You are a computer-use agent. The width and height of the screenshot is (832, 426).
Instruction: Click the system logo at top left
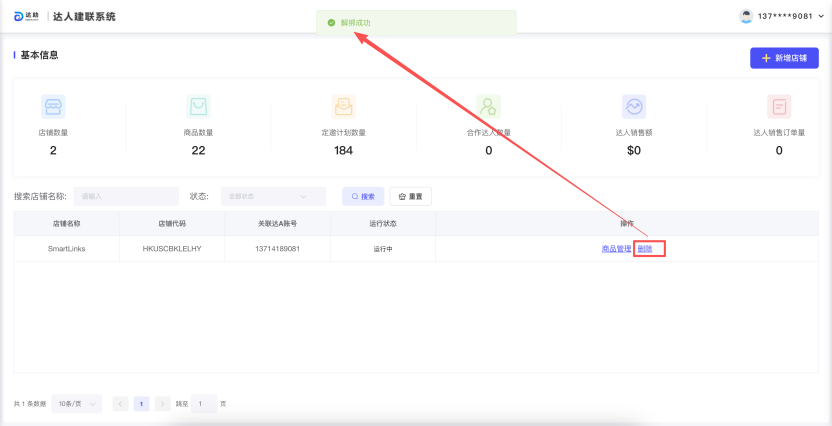(26, 16)
